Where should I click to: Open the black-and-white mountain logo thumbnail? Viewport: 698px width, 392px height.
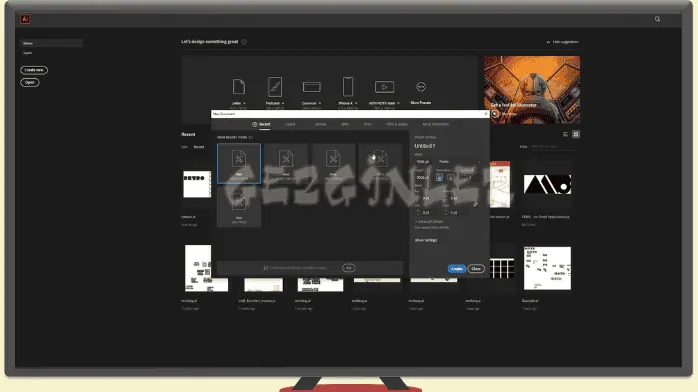click(547, 184)
